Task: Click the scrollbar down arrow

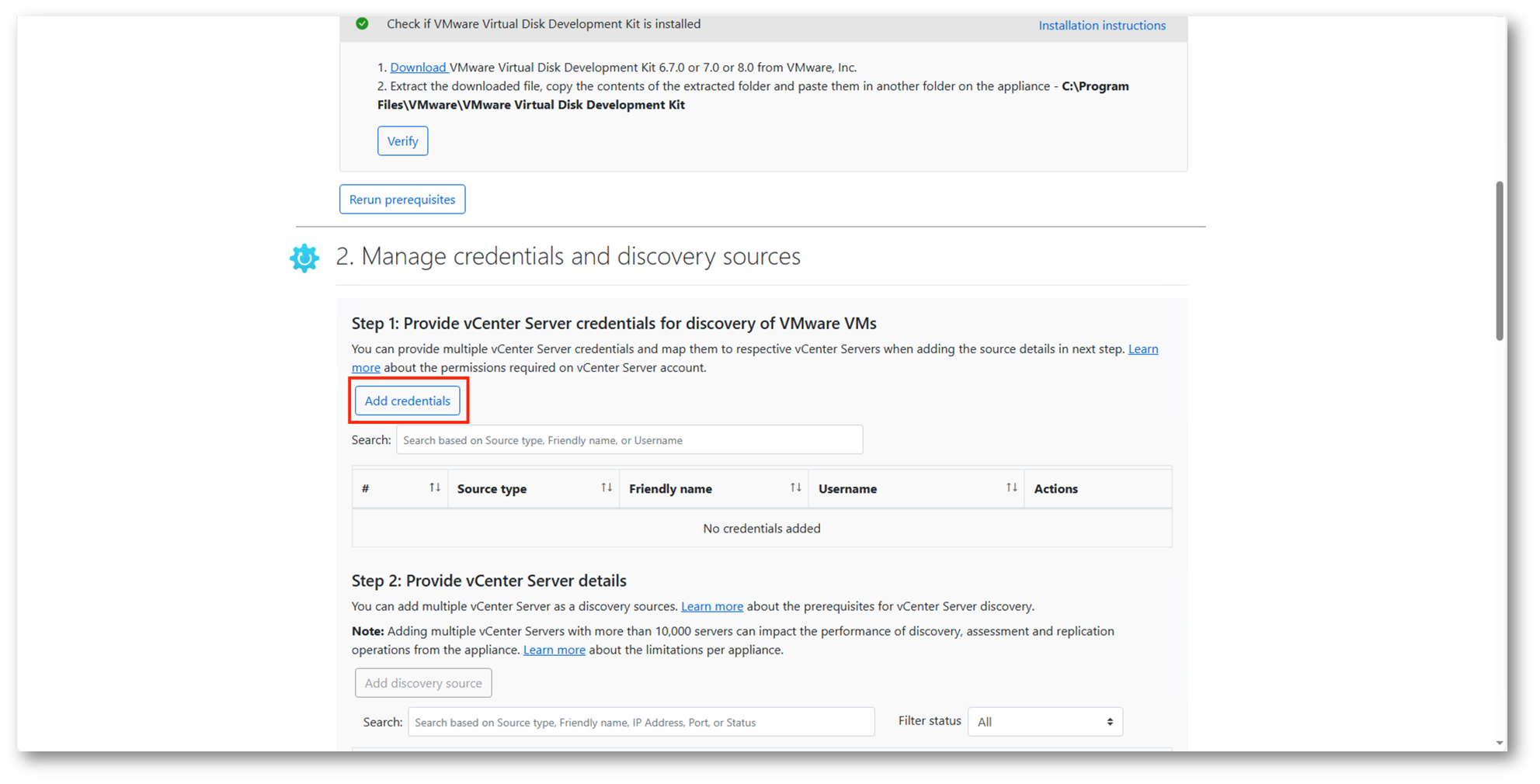Action: pos(1499,743)
